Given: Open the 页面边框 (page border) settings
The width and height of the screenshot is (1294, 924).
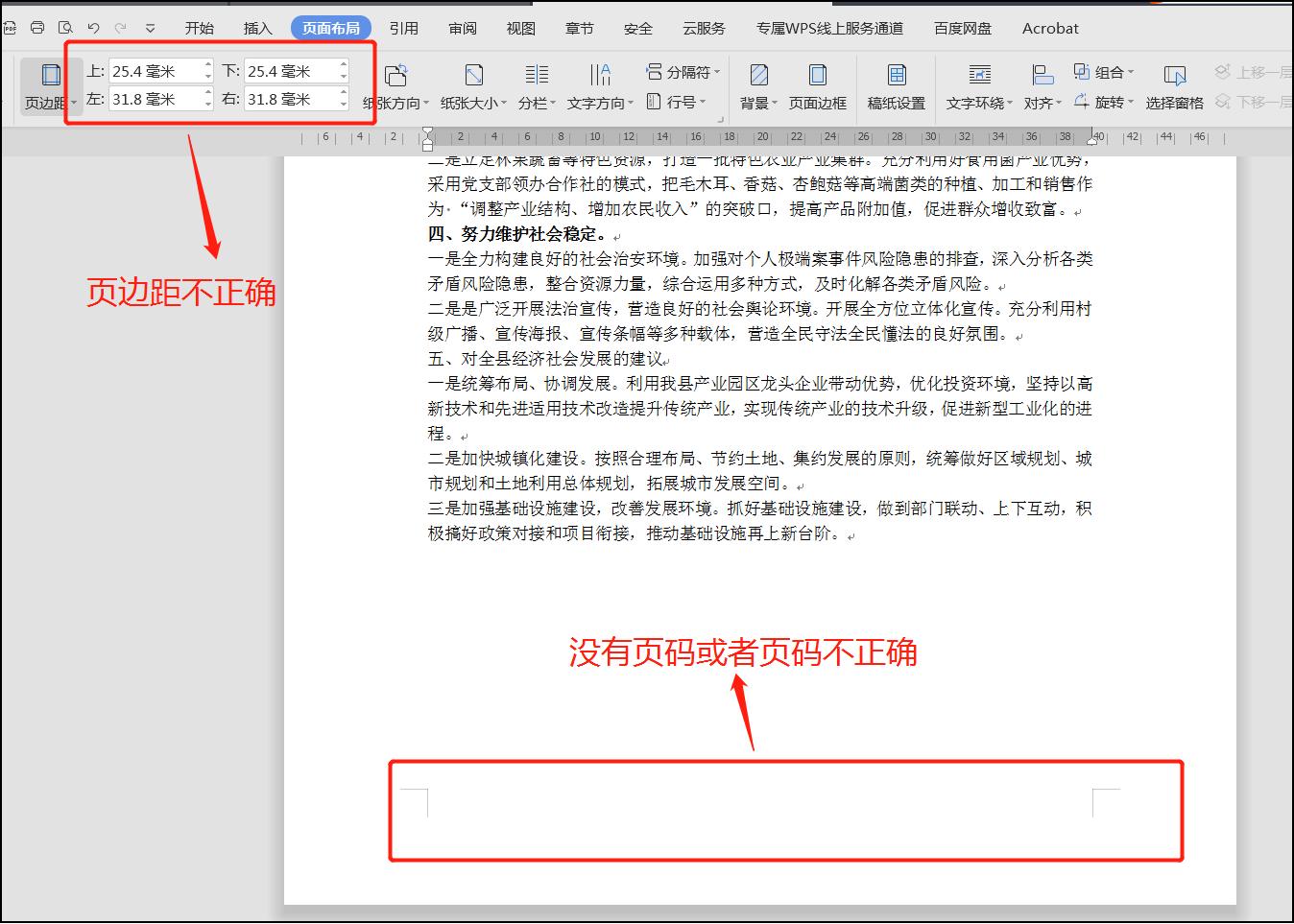Looking at the screenshot, I should tap(817, 86).
